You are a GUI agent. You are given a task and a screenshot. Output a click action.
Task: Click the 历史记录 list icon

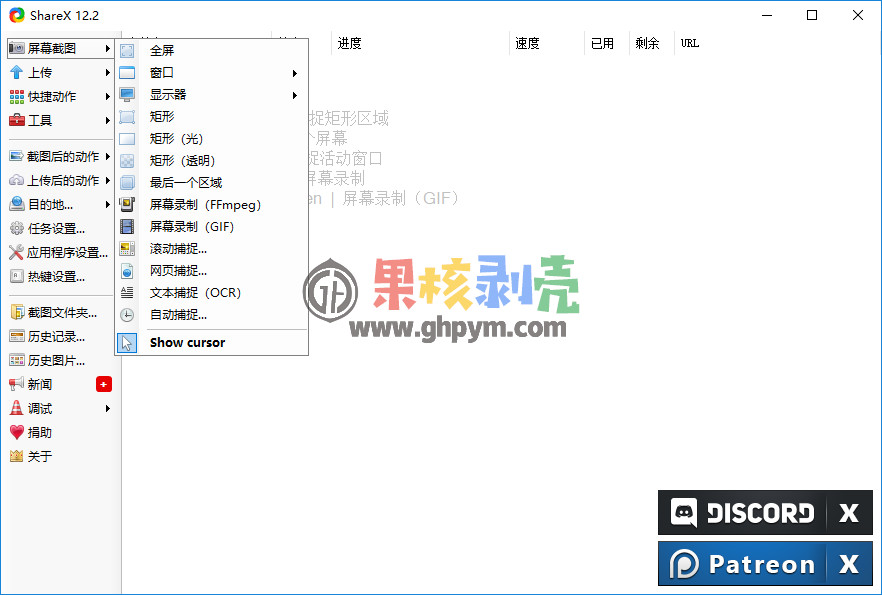(17, 336)
